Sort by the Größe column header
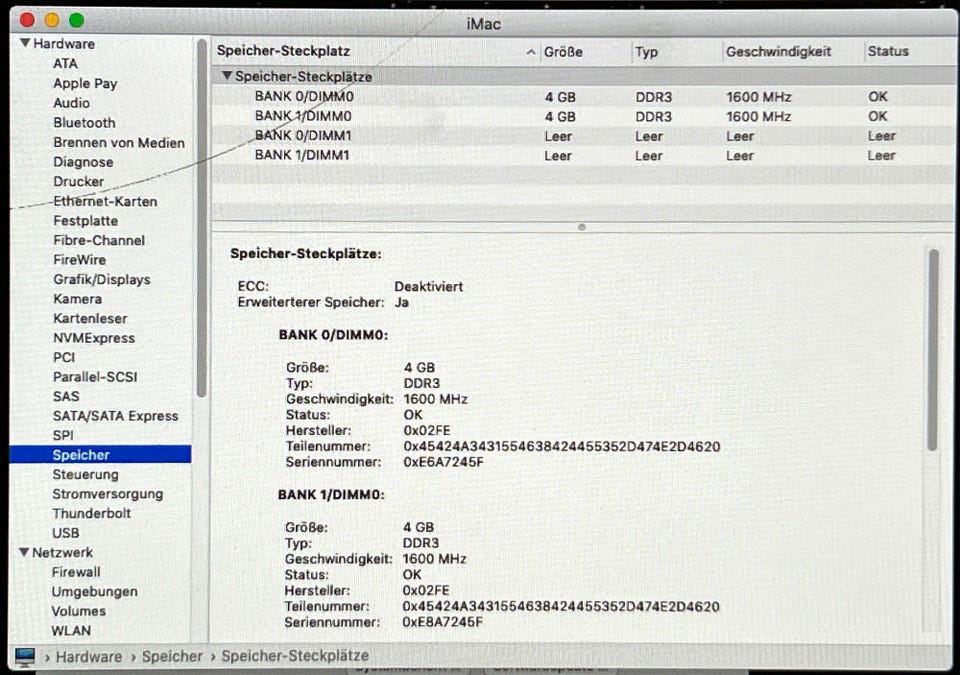The height and width of the screenshot is (675, 960). pyautogui.click(x=563, y=52)
